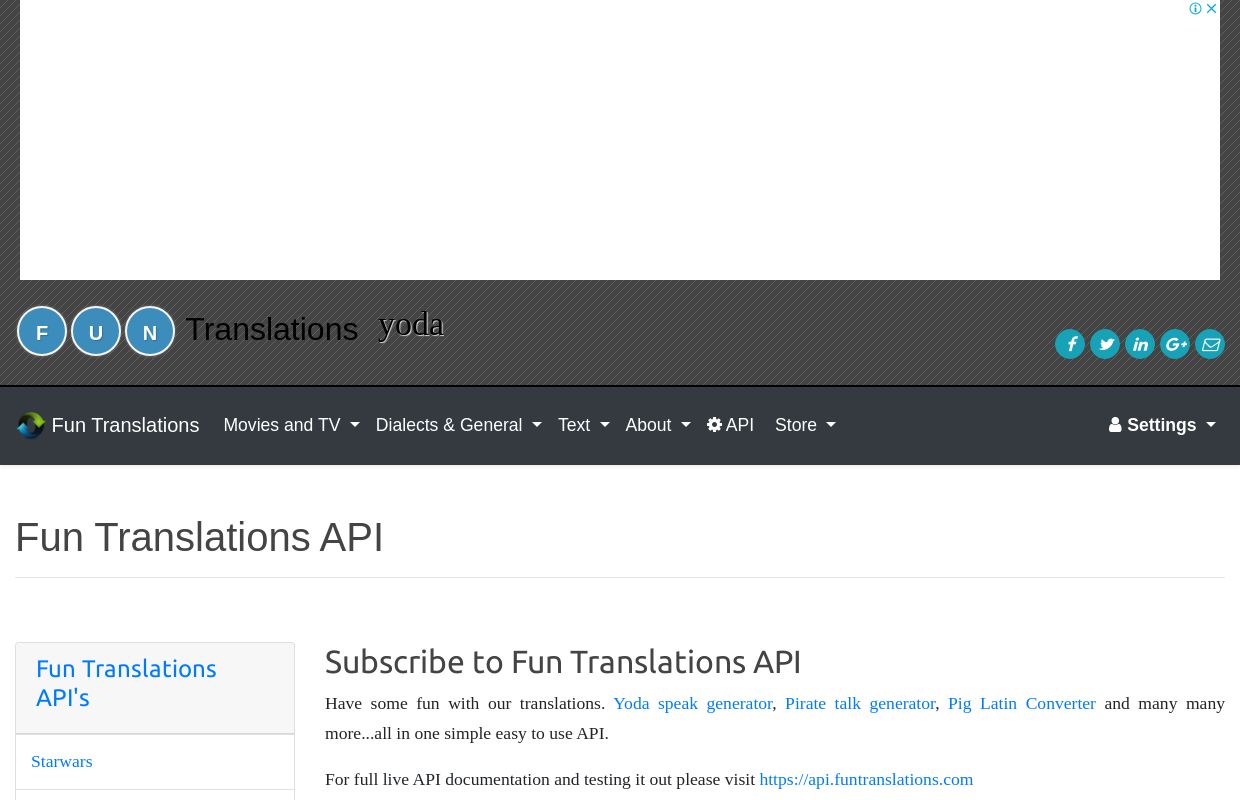Expand the Dialects & General dropdown
Image resolution: width=1240 pixels, height=800 pixels.
click(x=458, y=425)
